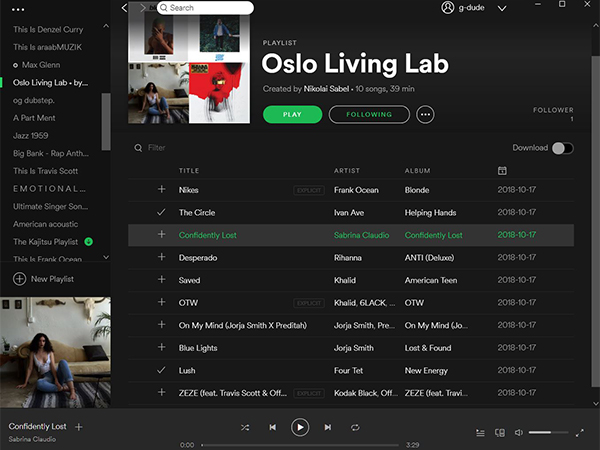Click the now playing album art thumbnail
The height and width of the screenshot is (450, 600).
click(55, 352)
